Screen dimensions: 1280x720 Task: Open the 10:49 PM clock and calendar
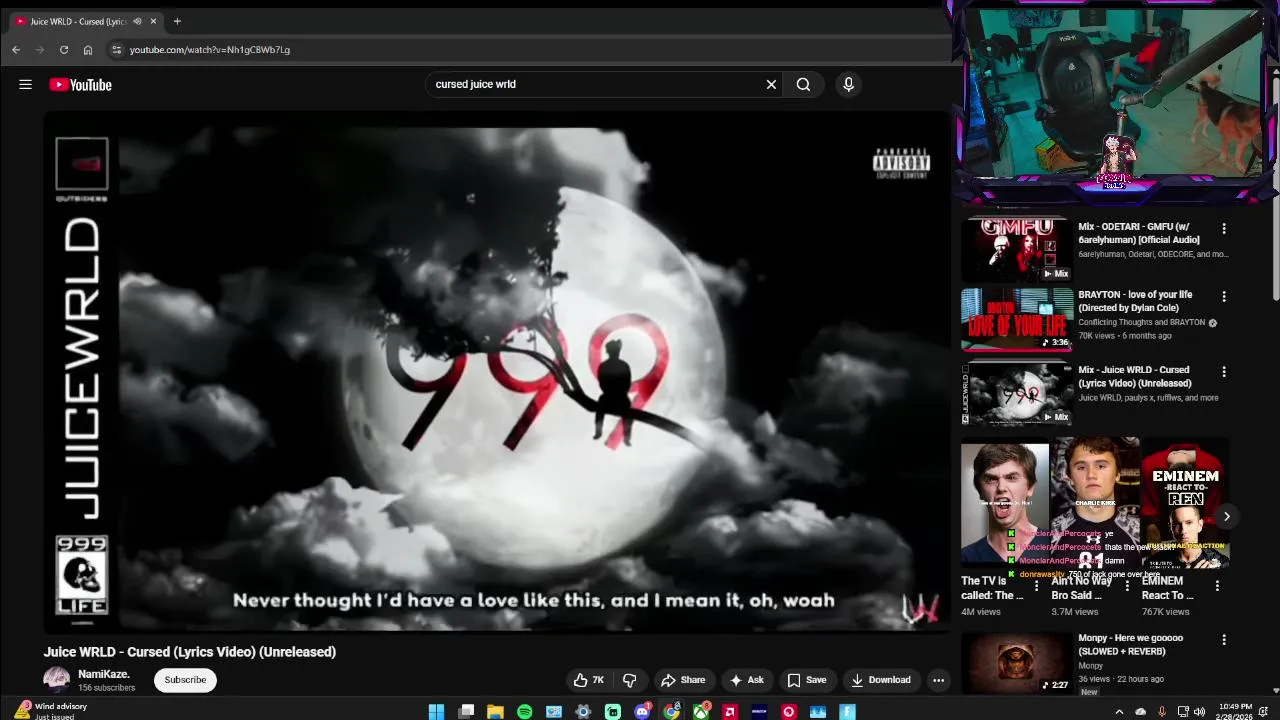pos(1233,712)
